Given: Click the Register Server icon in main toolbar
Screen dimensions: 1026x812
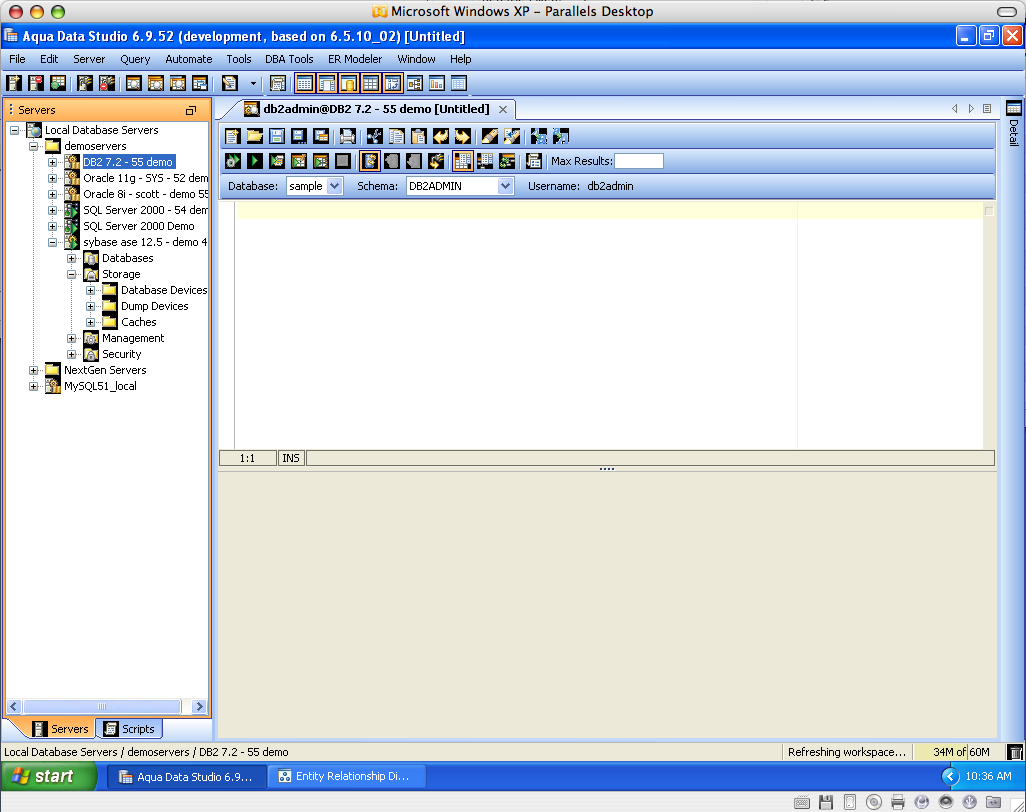Looking at the screenshot, I should point(14,83).
